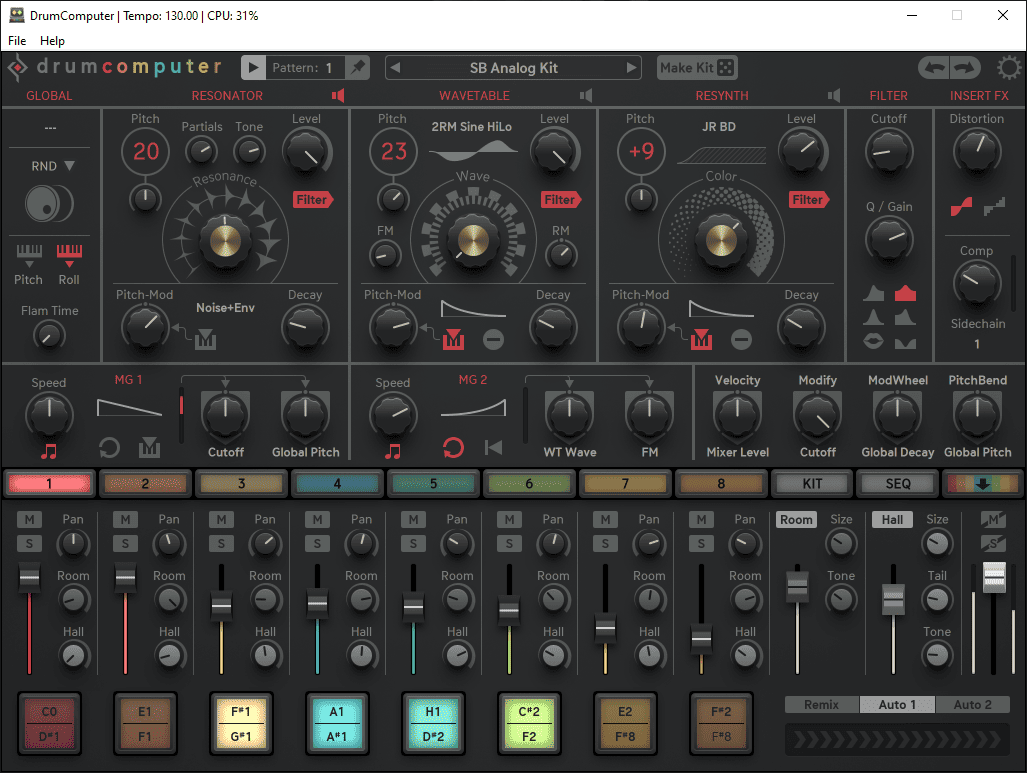Viewport: 1027px width, 773px height.
Task: Open MG 1 Cutoff target dropdown
Action: pos(225,452)
